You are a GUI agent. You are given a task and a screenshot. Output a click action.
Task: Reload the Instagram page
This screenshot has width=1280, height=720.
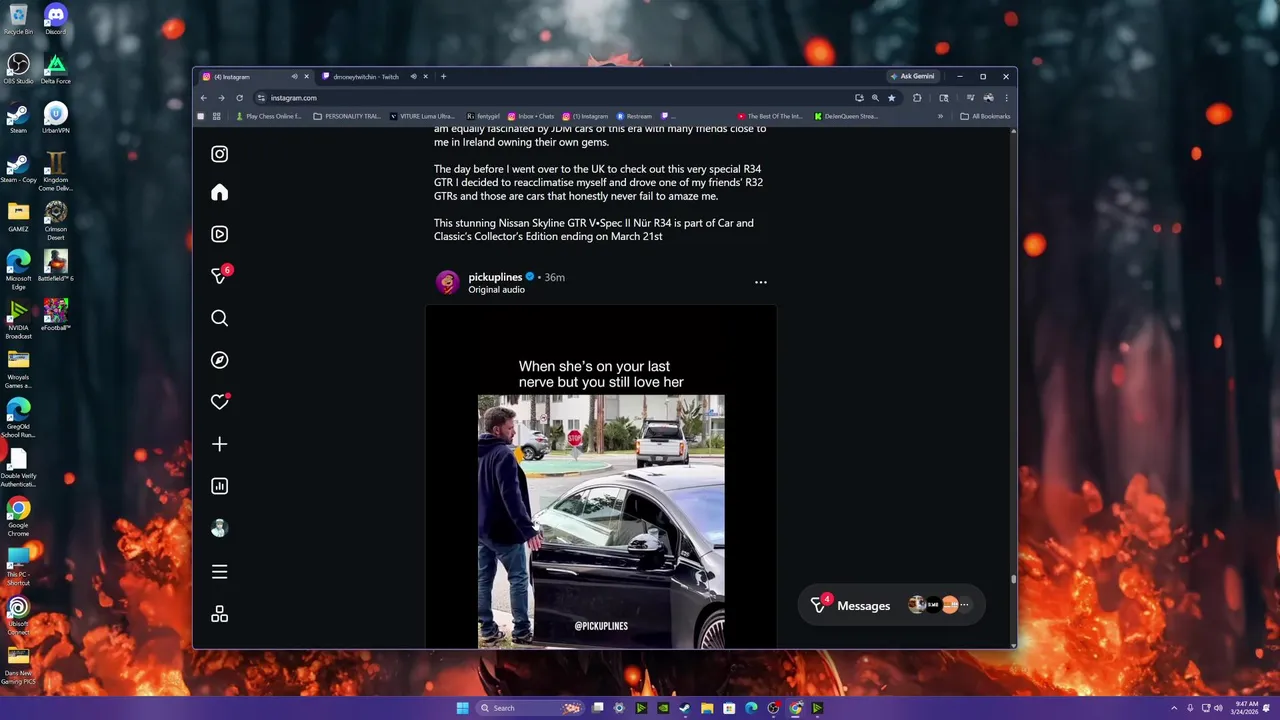click(x=239, y=98)
